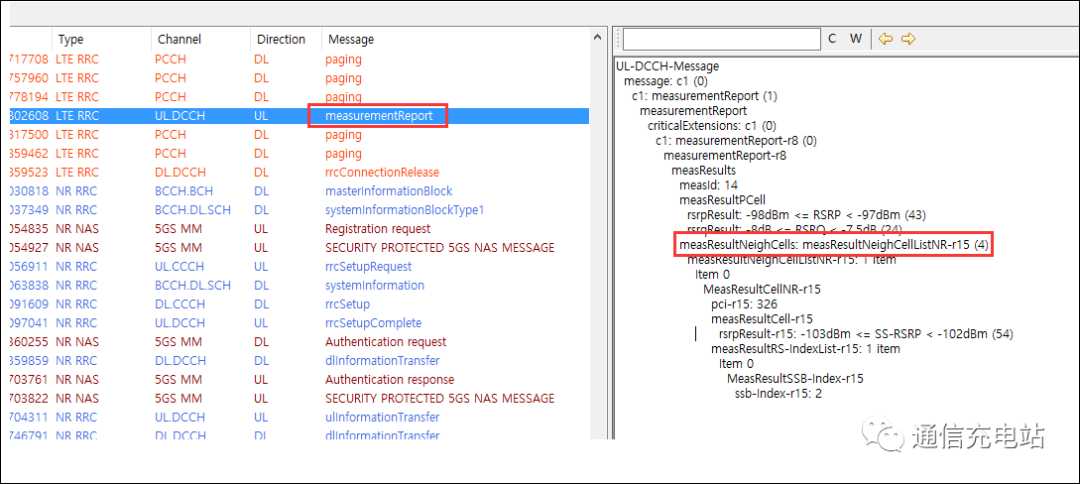The image size is (1080, 484).
Task: Select the rrcSetupComplete message row
Action: tap(299, 323)
